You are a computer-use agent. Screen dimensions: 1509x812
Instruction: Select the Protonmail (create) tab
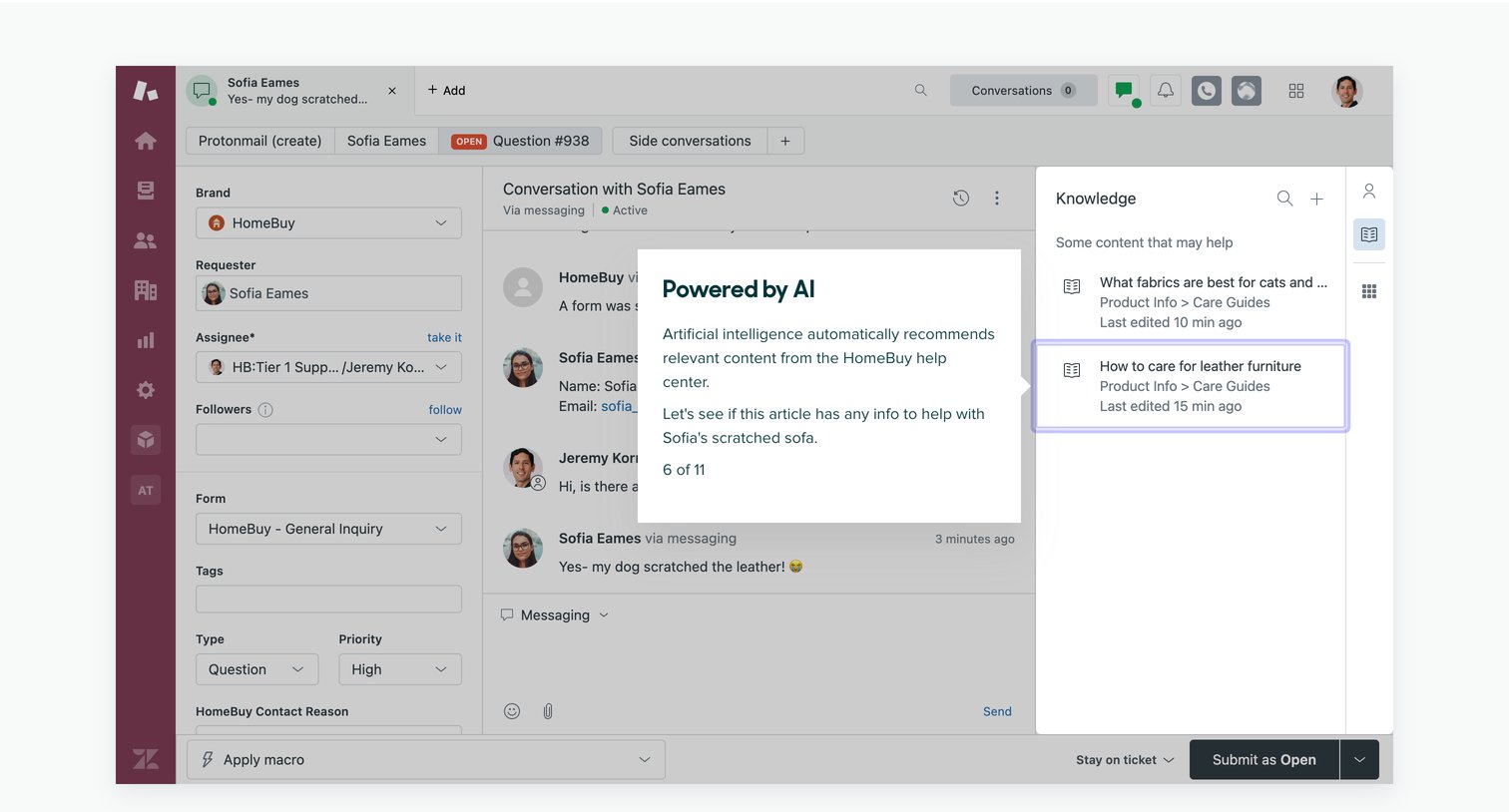[x=259, y=141]
